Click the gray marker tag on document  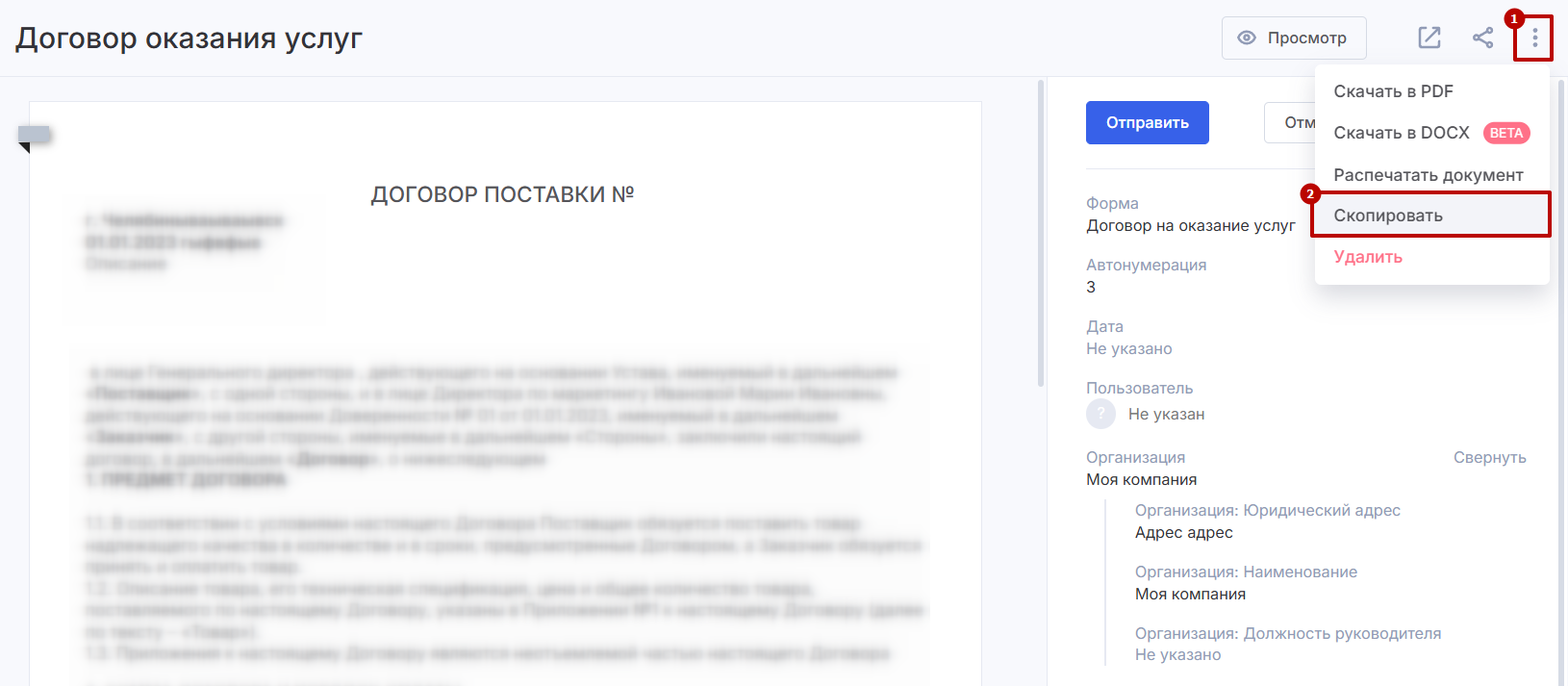click(x=34, y=136)
